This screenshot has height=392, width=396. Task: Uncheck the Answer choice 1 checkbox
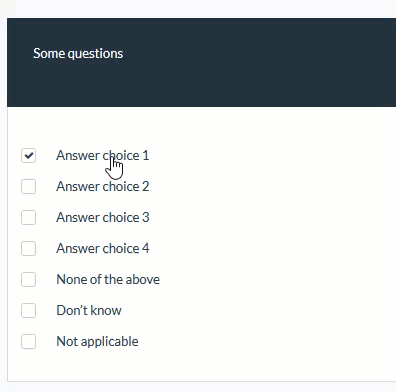(x=28, y=156)
